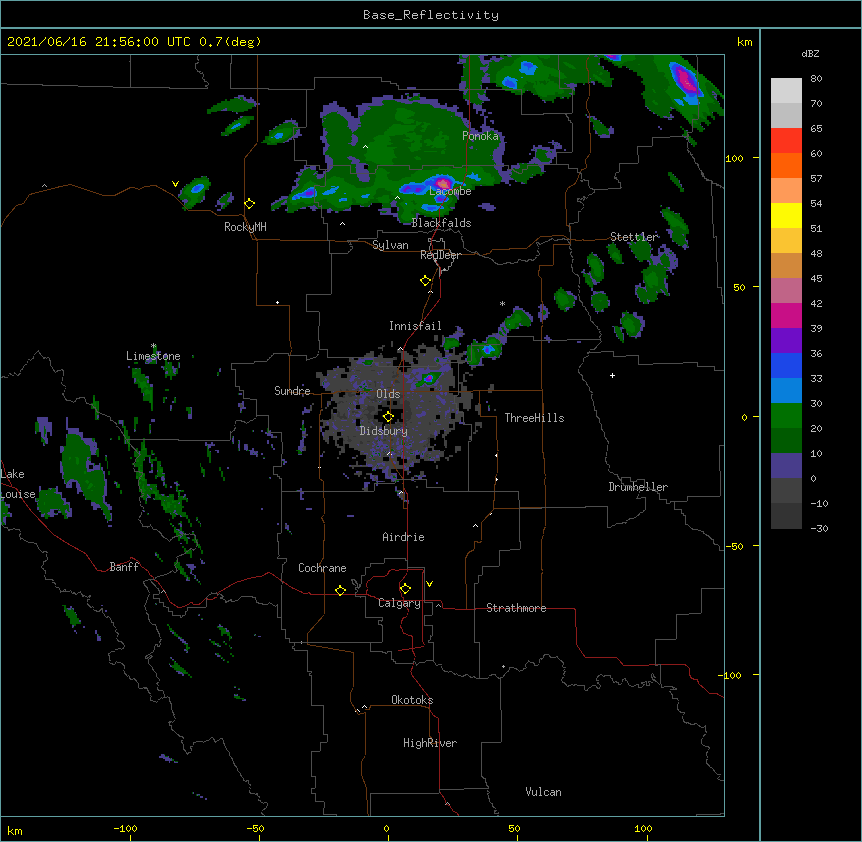
Task: Click the RockyMH label
Action: click(x=245, y=227)
